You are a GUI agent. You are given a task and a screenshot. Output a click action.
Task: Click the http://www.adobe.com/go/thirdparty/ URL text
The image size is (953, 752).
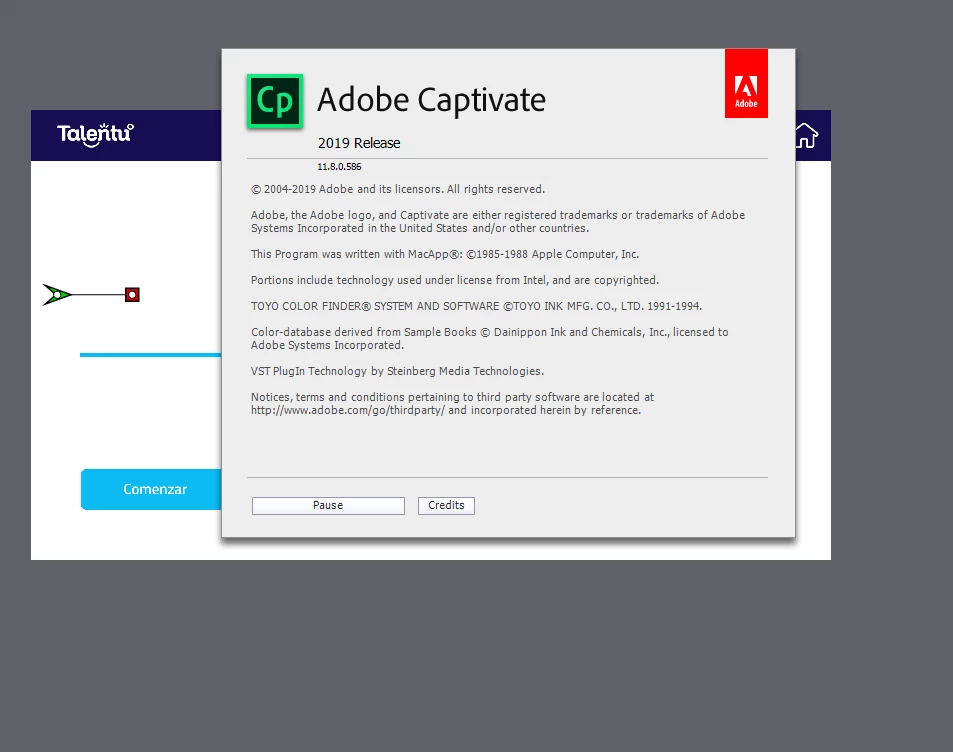[x=348, y=410]
